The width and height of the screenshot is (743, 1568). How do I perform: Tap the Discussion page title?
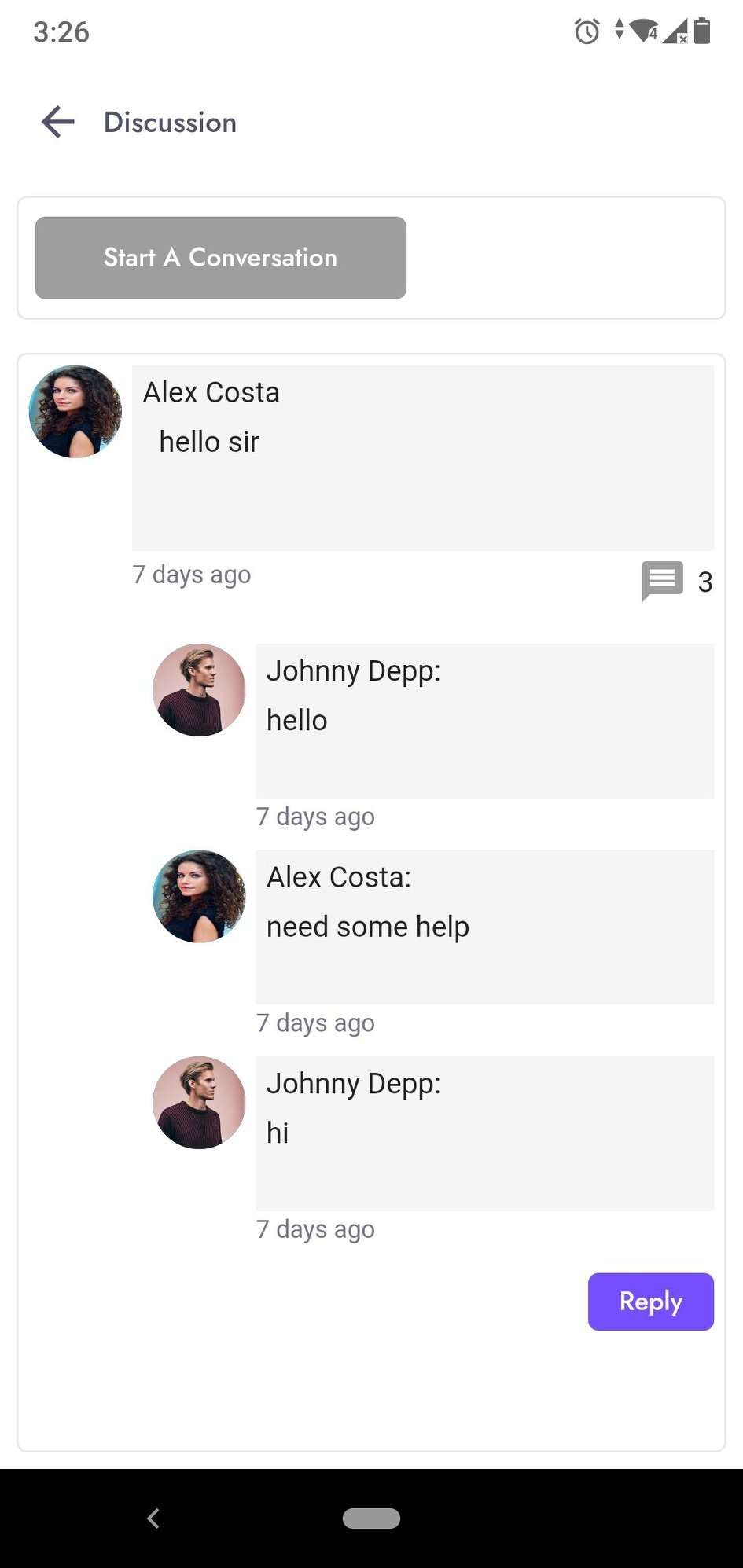[x=170, y=123]
